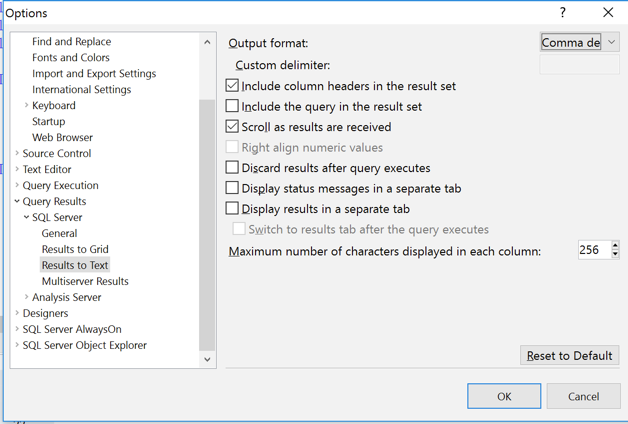
Task: Collapse the Query Results node
Action: point(17,201)
